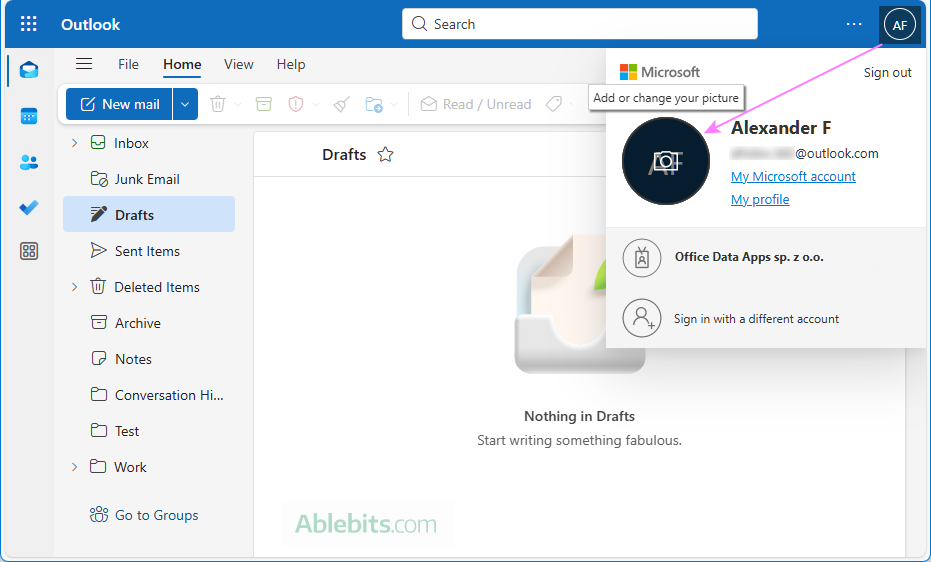Click the New mail button
The width and height of the screenshot is (931, 562).
120,104
